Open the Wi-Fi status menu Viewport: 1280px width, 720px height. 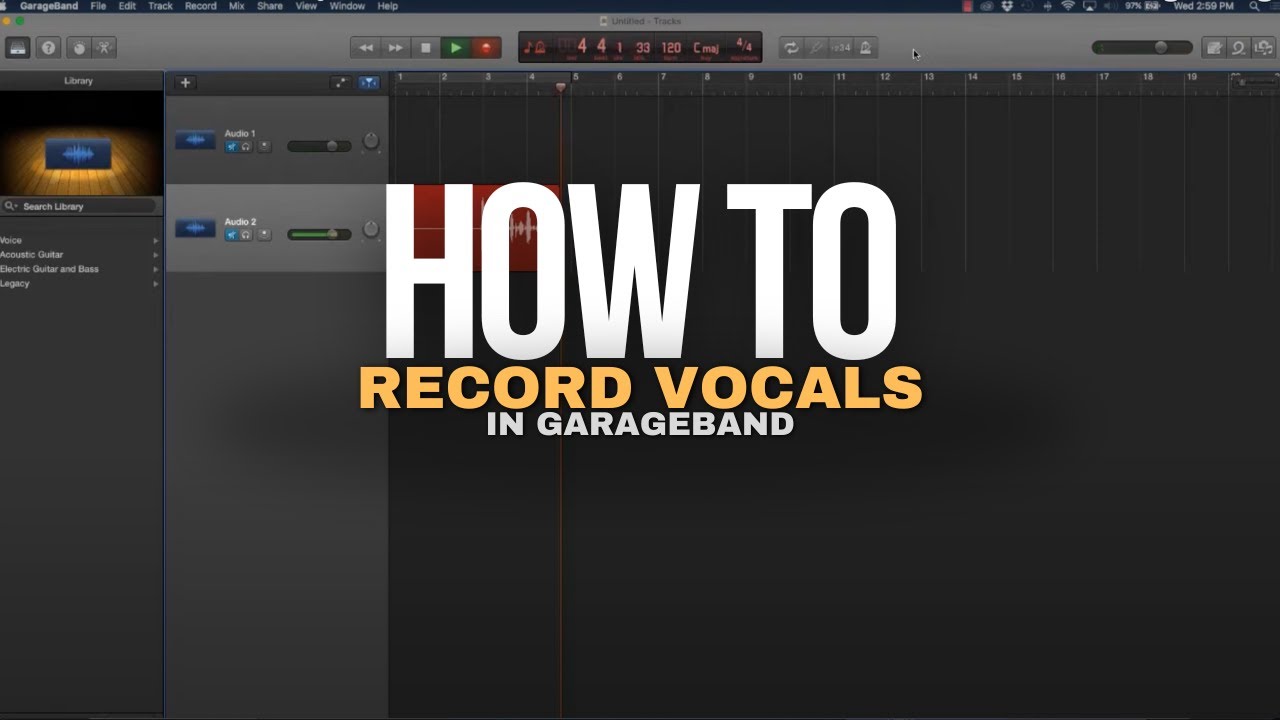(x=1068, y=6)
